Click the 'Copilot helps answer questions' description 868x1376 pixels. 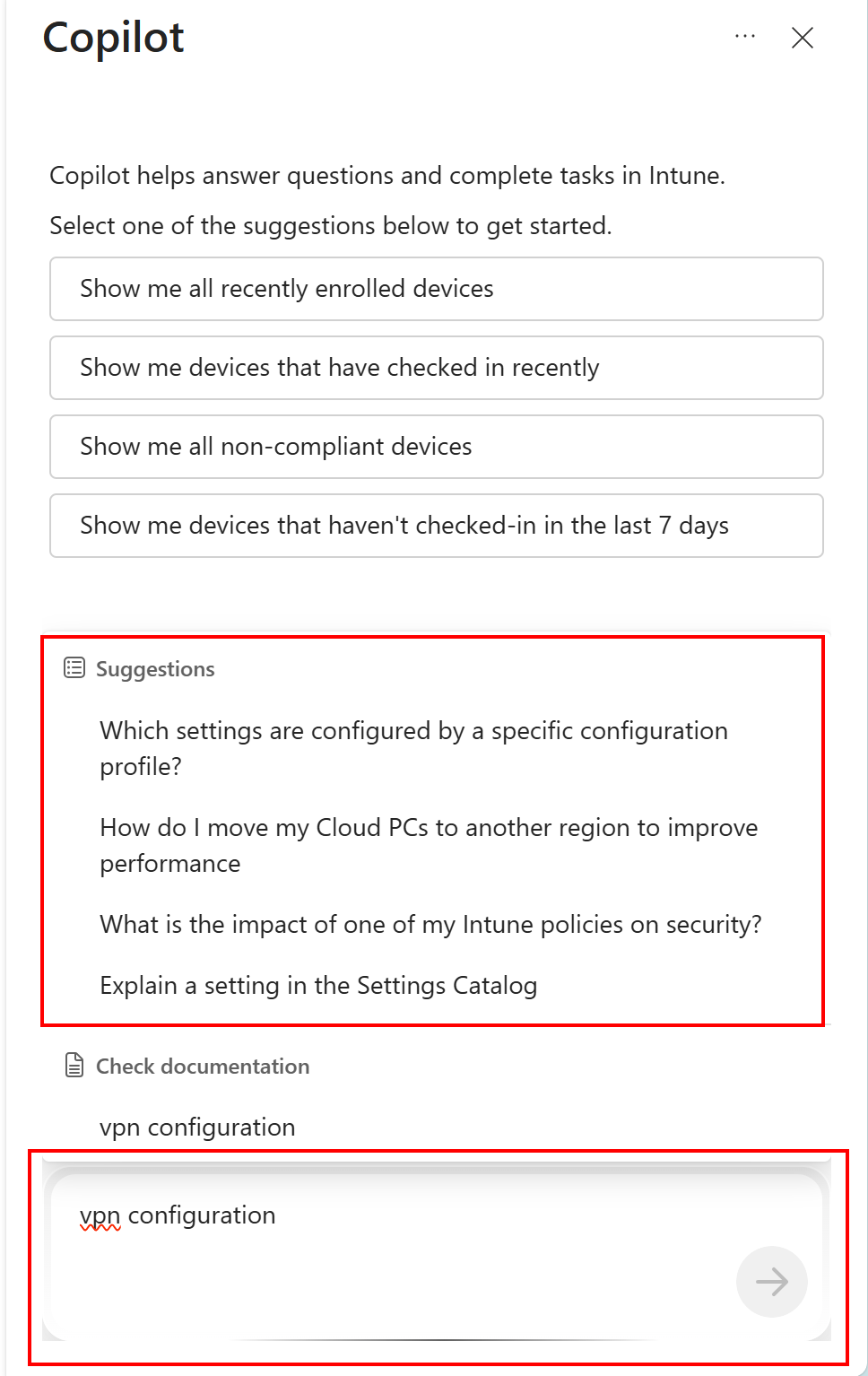click(386, 176)
